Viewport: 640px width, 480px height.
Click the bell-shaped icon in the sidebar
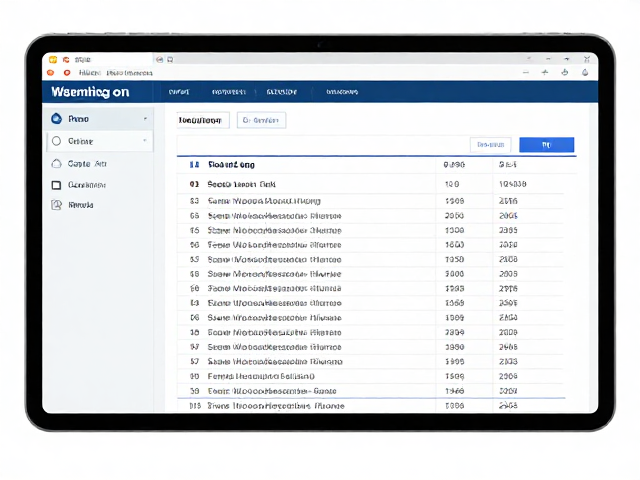pos(56,164)
